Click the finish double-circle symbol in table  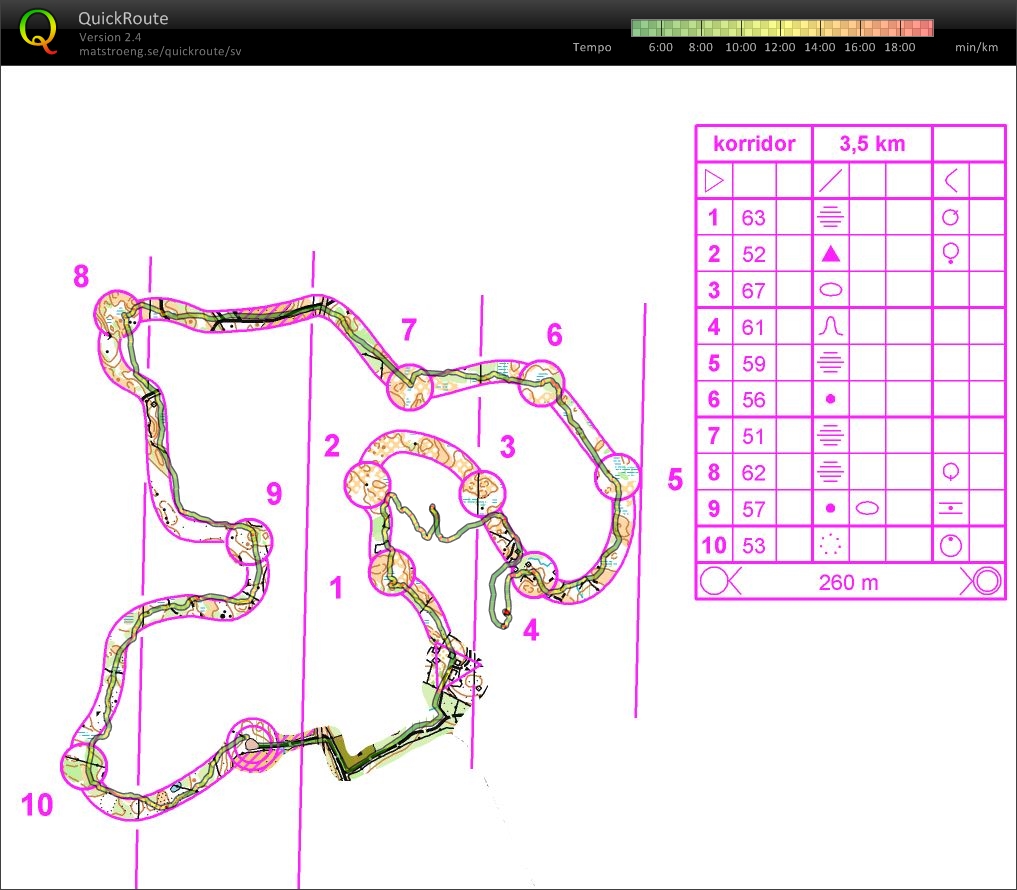click(980, 581)
